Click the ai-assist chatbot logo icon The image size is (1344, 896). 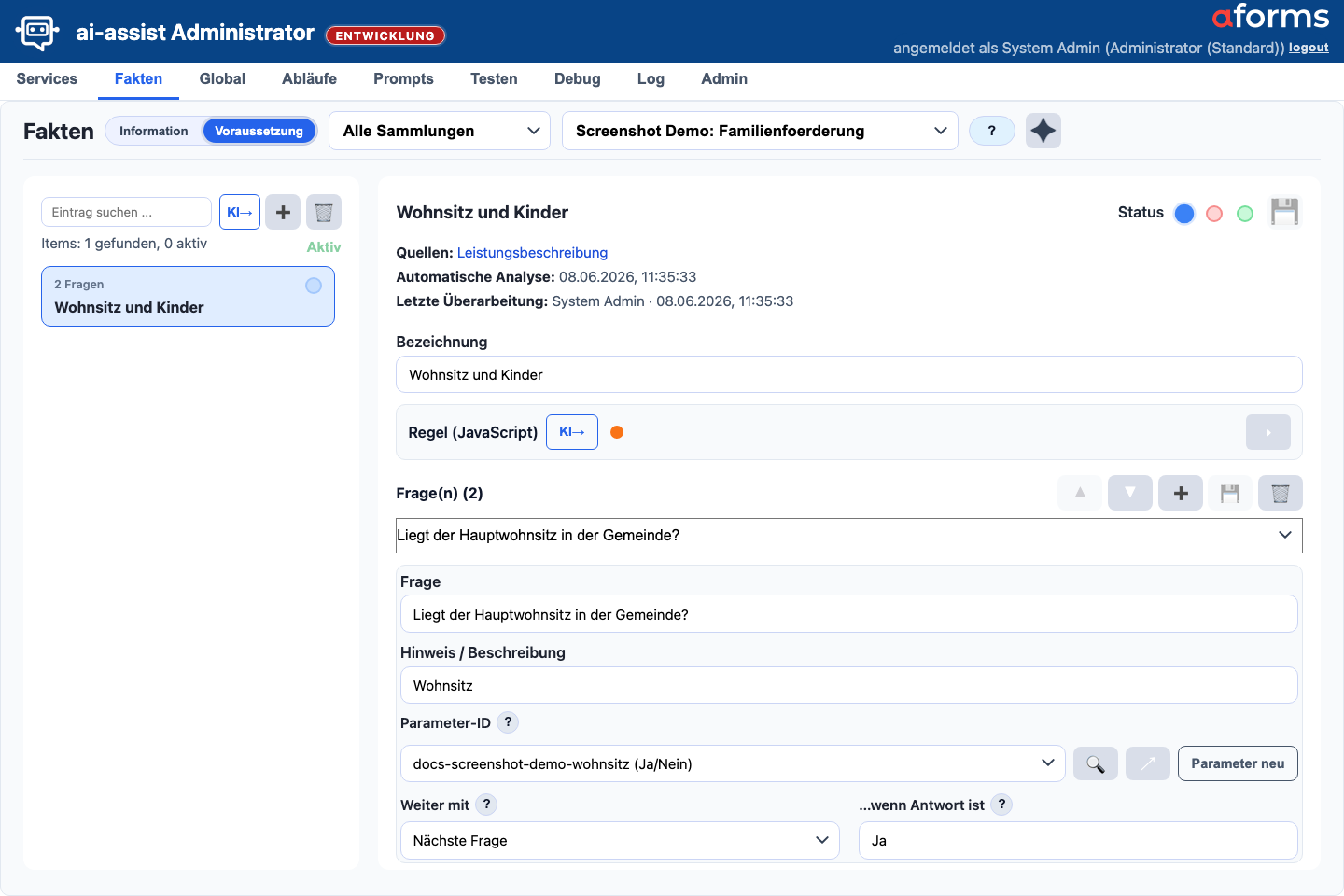tap(37, 32)
